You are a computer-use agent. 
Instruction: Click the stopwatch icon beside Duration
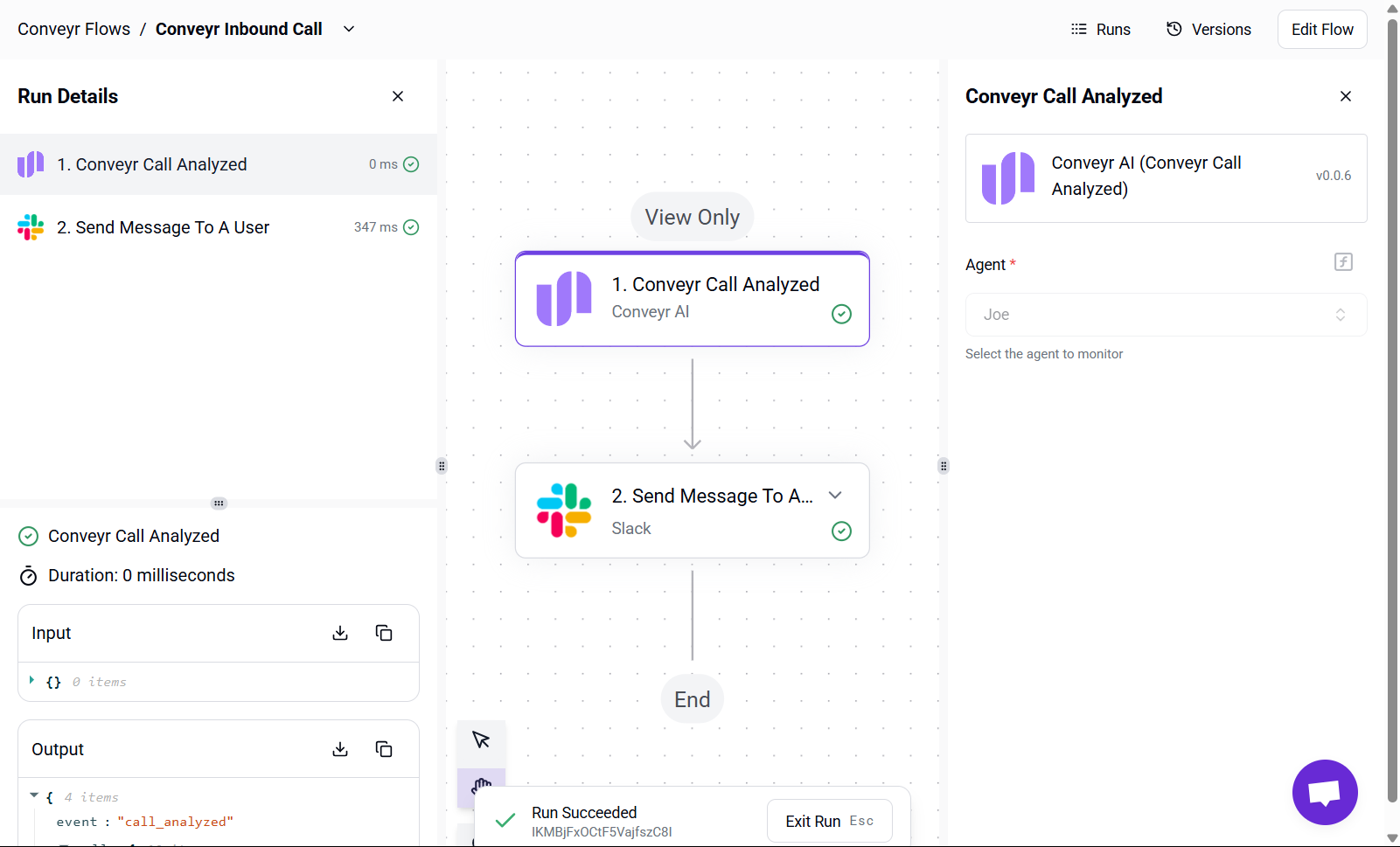click(x=28, y=575)
